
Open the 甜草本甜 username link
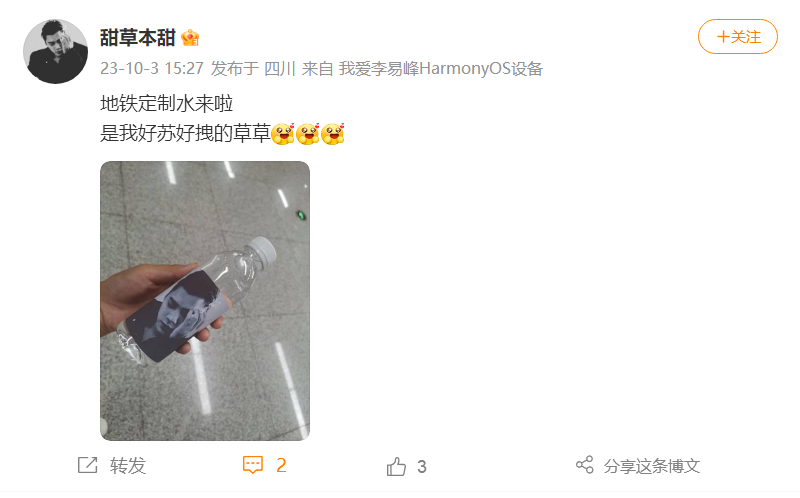138,38
